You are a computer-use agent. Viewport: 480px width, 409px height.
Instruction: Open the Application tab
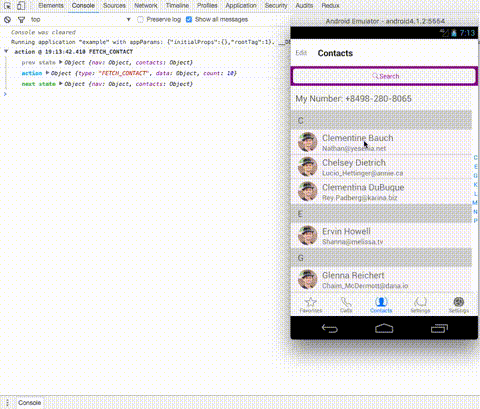click(241, 6)
